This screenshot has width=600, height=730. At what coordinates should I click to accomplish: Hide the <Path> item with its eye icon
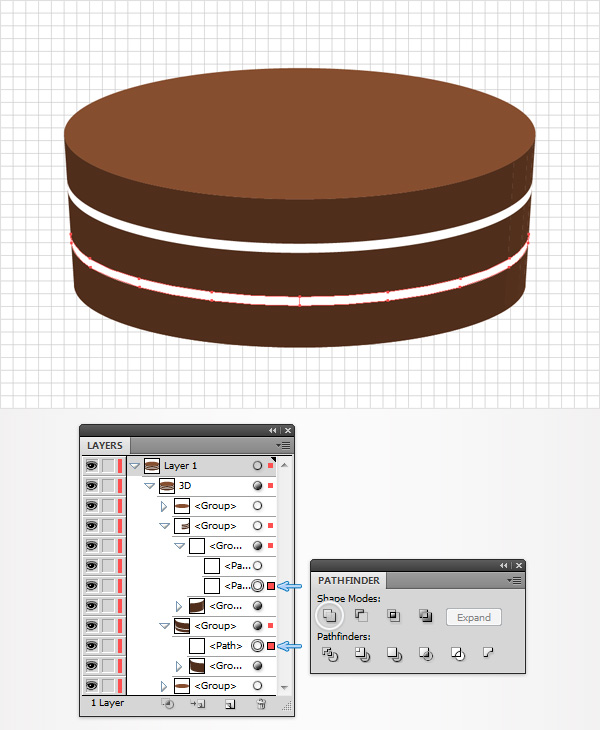pos(92,646)
